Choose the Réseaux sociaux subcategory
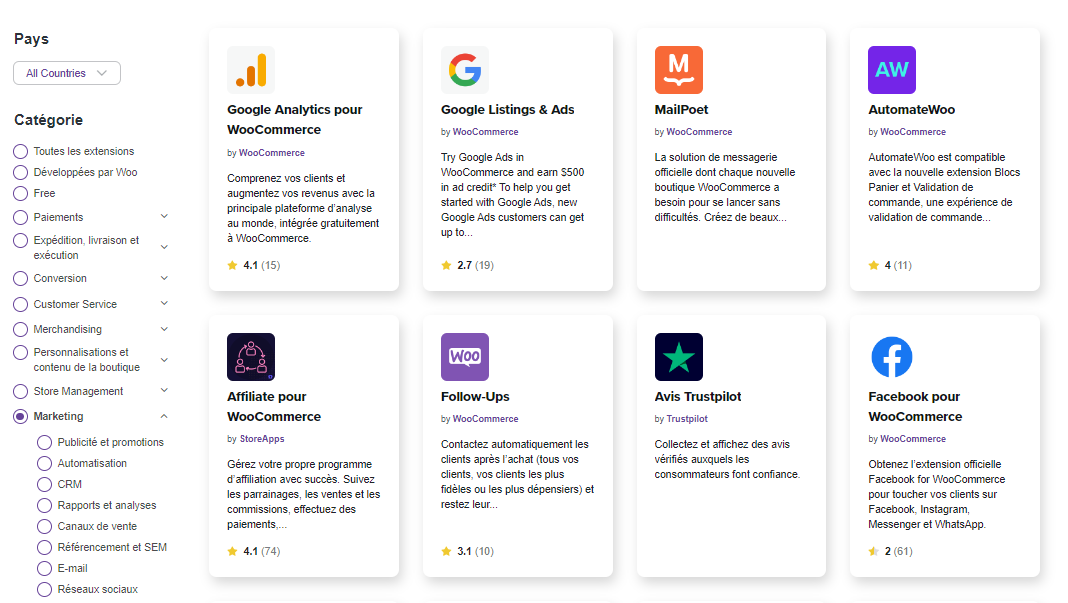The height and width of the screenshot is (603, 1068). coord(44,589)
